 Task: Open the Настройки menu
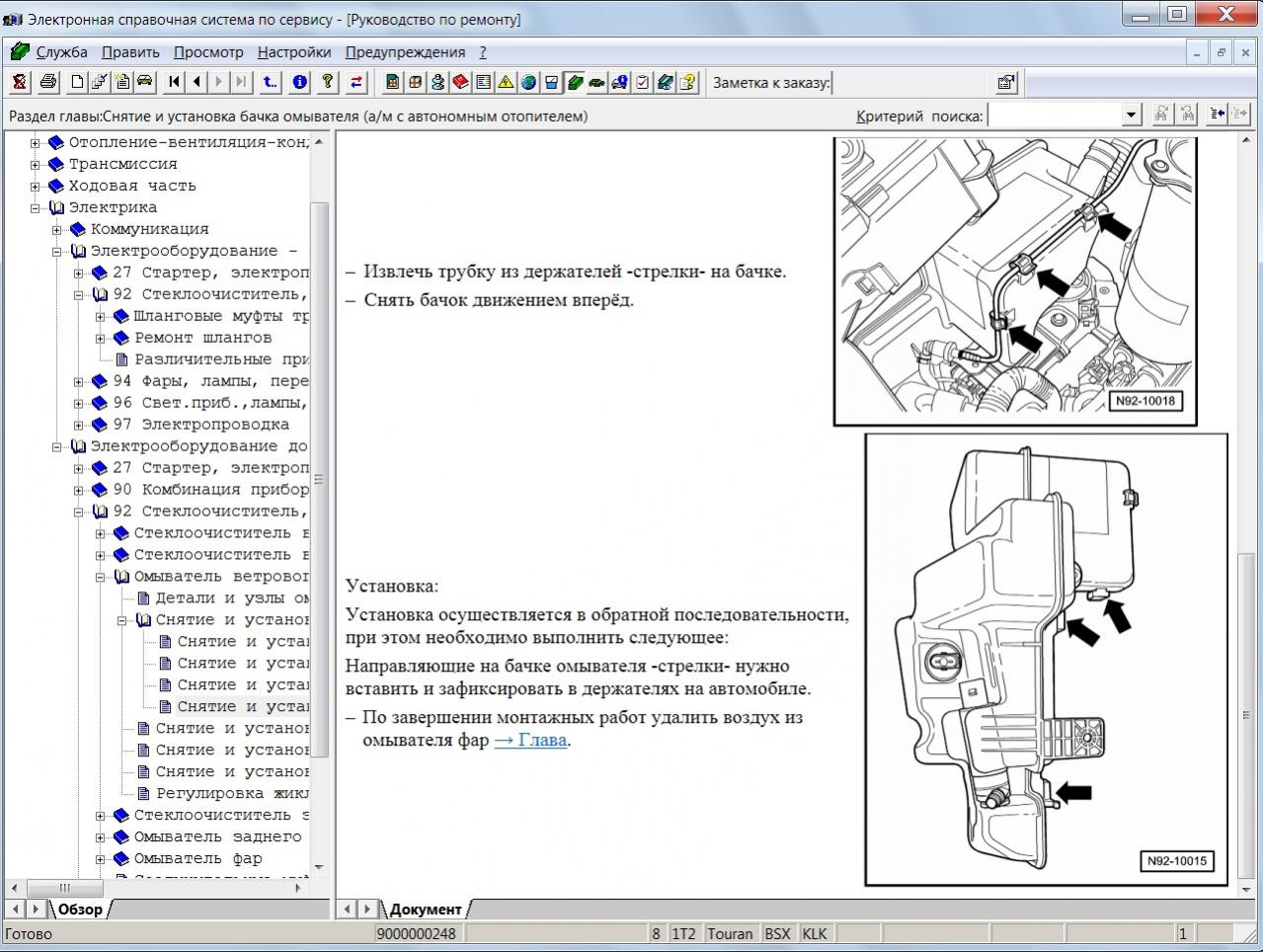[294, 52]
